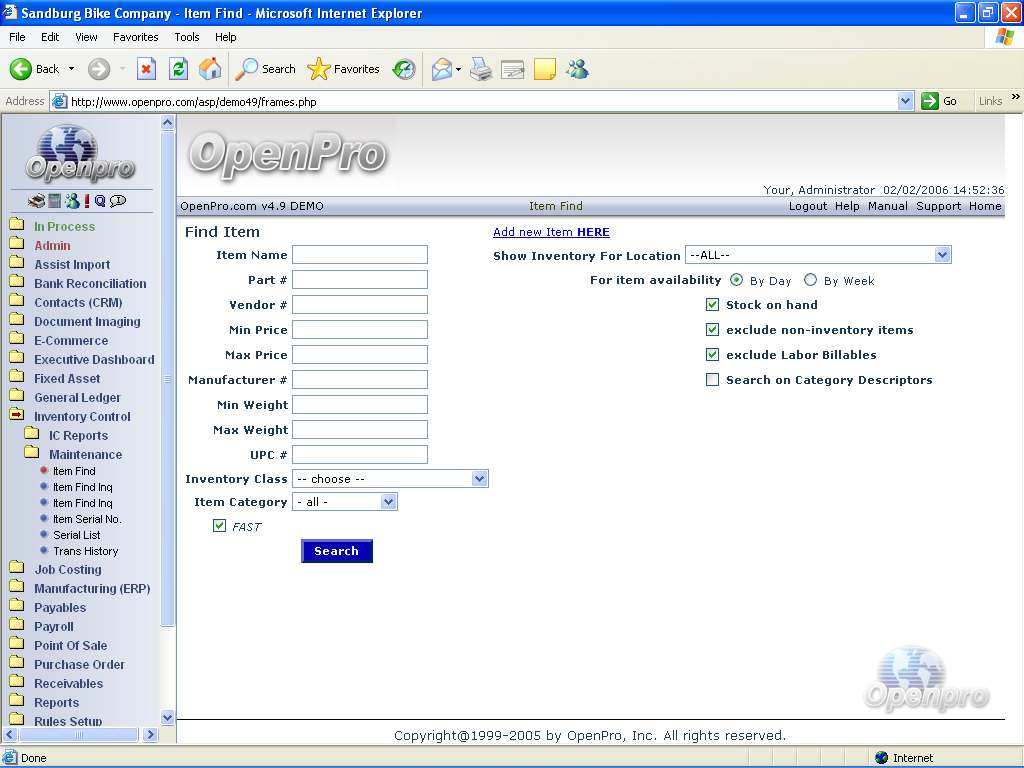This screenshot has height=768, width=1024.
Task: Open the speech bubble info icon
Action: coord(118,201)
